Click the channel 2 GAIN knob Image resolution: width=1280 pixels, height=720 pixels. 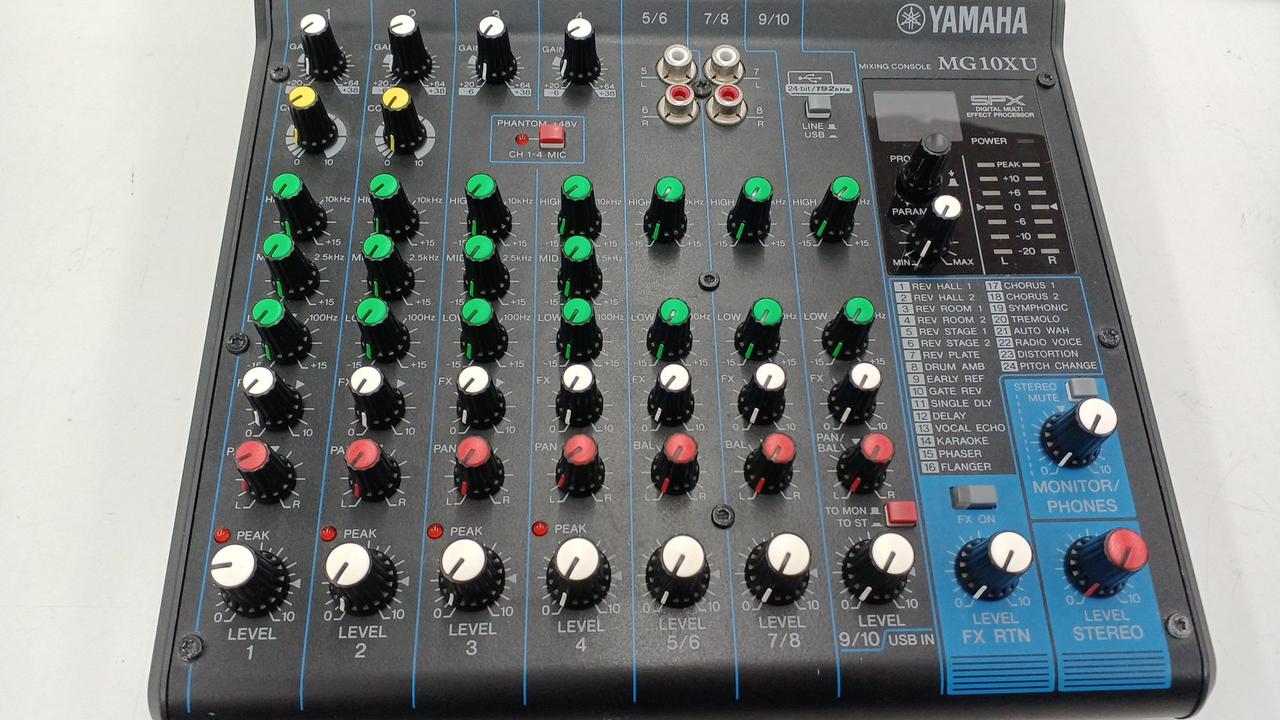click(408, 48)
